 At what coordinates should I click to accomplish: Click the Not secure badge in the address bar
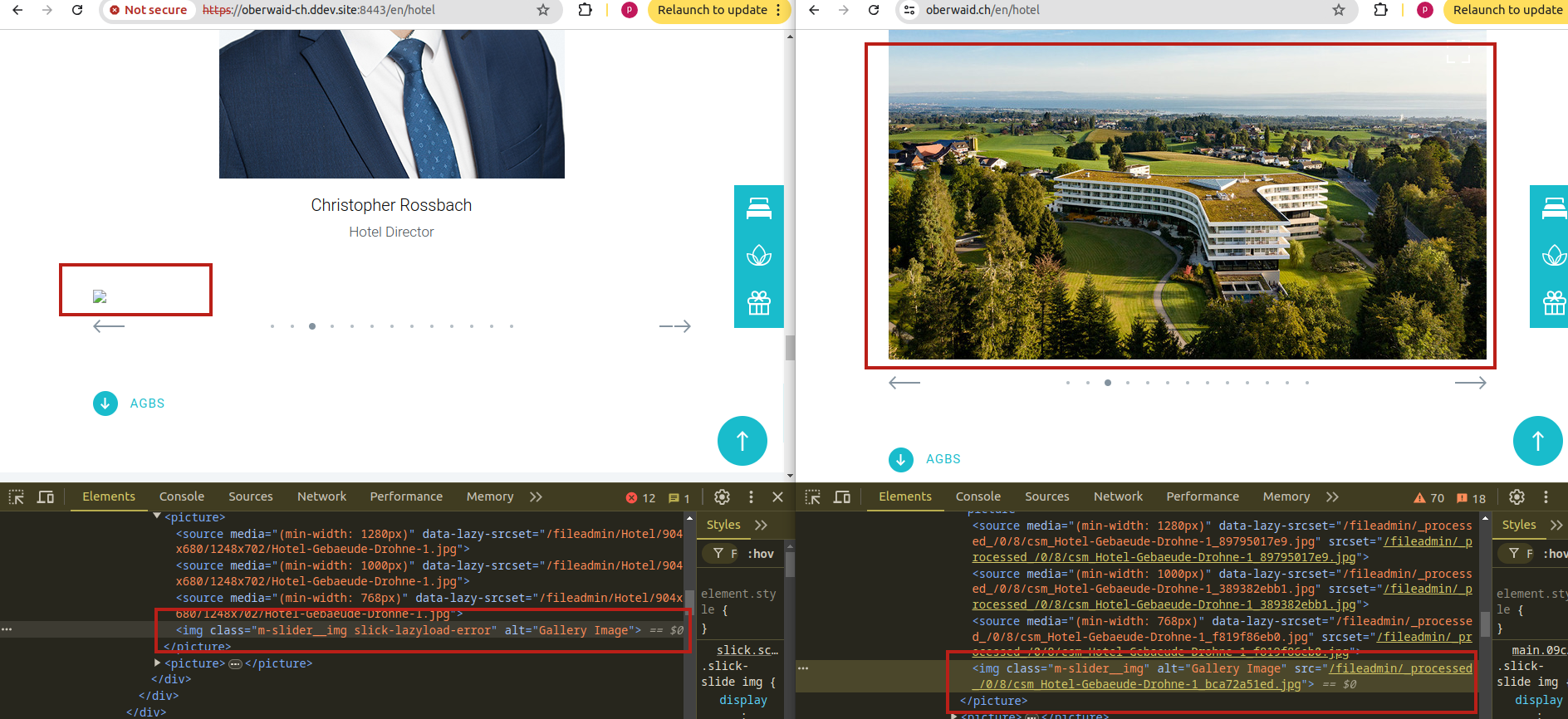pyautogui.click(x=149, y=10)
